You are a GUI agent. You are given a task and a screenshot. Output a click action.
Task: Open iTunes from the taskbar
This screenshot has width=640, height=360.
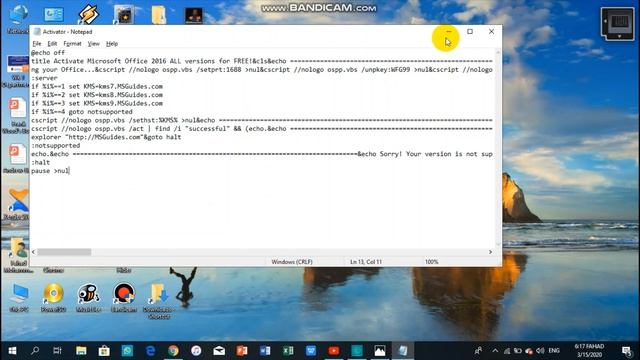196,351
